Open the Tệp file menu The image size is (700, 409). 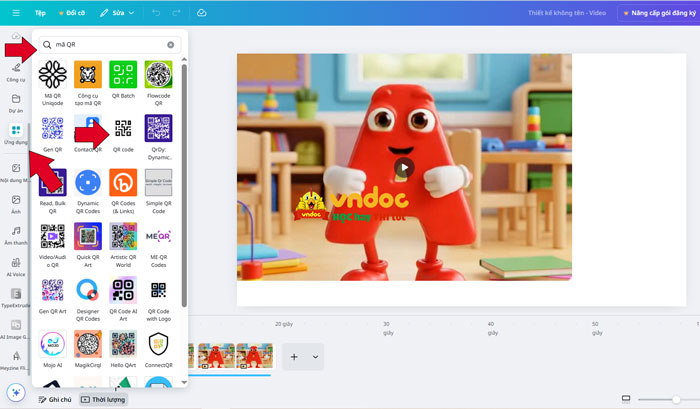[x=40, y=13]
